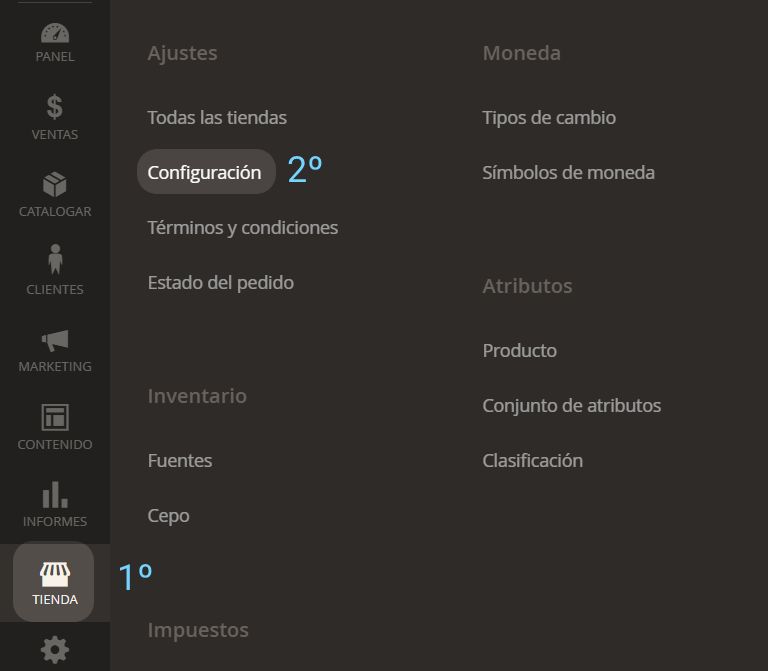Open the Producto attributes item
The image size is (768, 671).
tap(520, 351)
